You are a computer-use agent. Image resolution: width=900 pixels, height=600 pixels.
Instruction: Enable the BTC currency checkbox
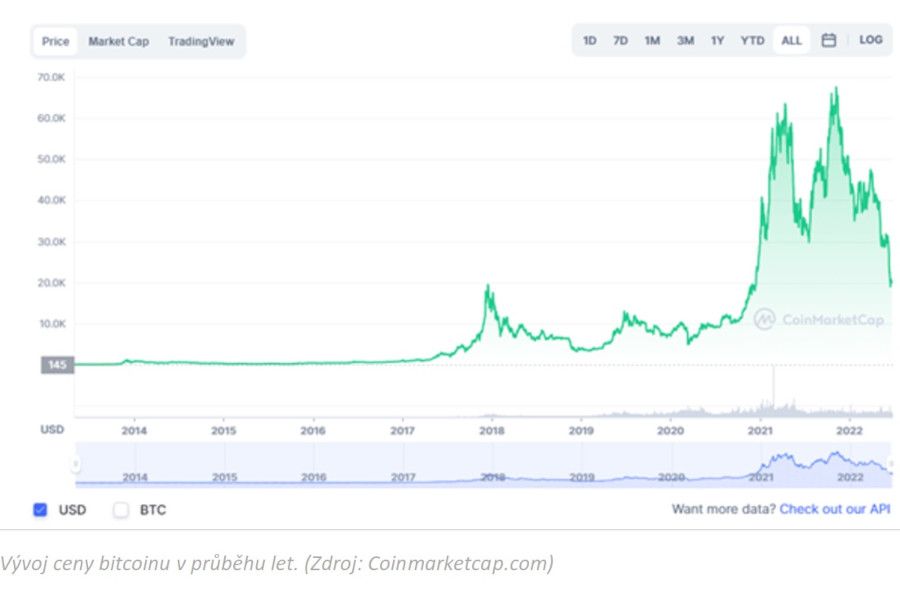121,510
